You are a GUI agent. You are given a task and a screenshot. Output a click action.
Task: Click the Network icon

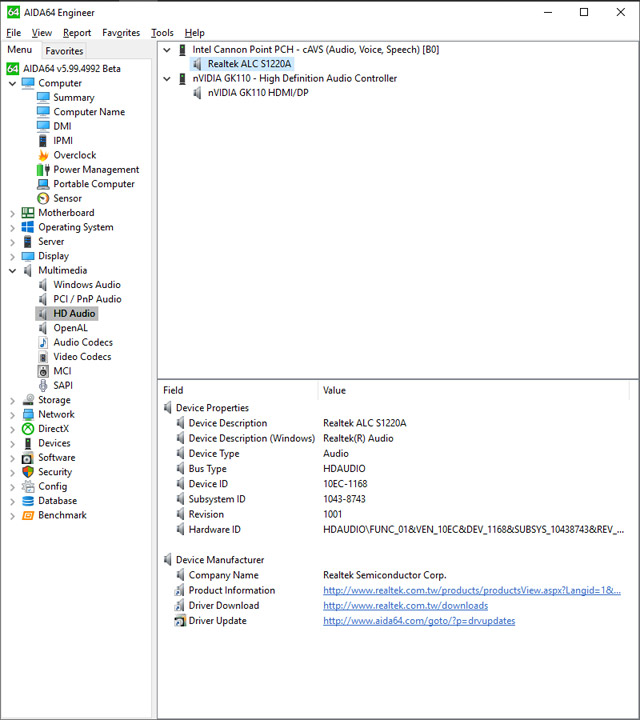28,414
